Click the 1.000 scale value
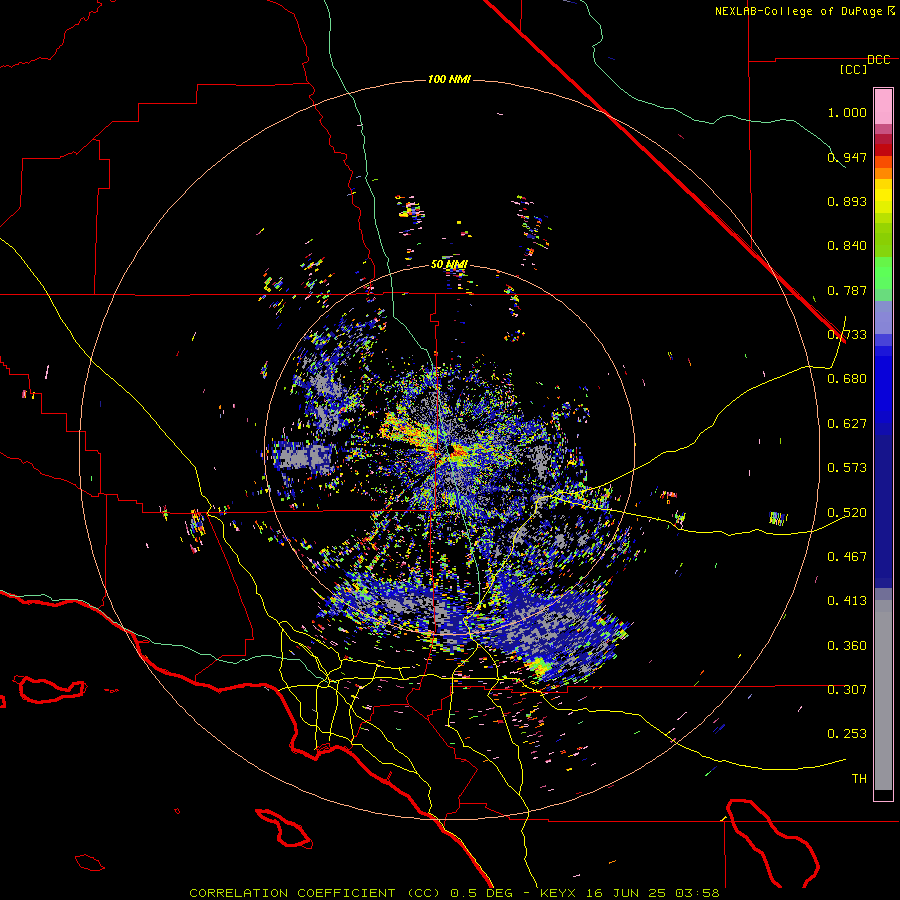This screenshot has height=900, width=900. [847, 112]
